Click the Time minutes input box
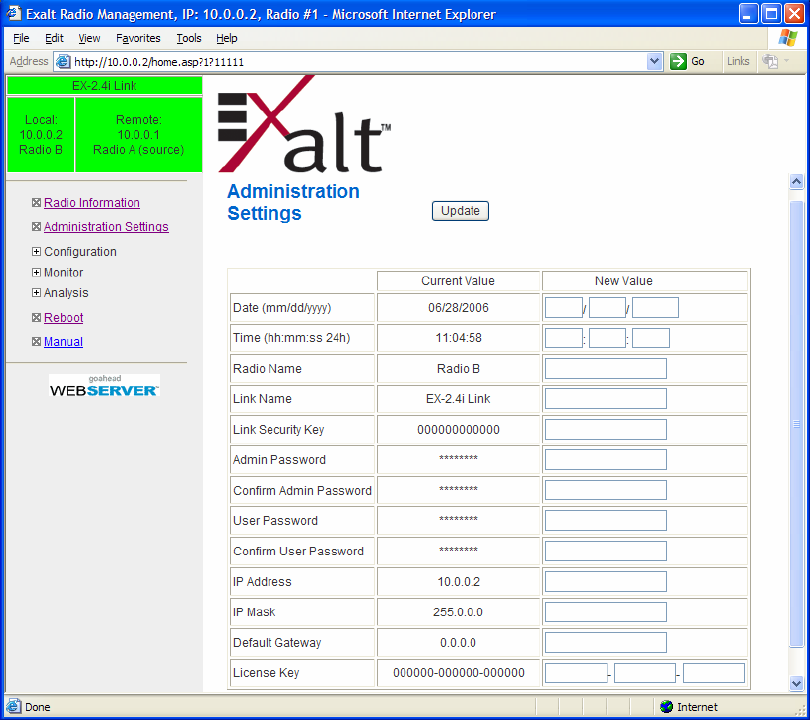Viewport: 810px width, 720px height. (x=608, y=338)
